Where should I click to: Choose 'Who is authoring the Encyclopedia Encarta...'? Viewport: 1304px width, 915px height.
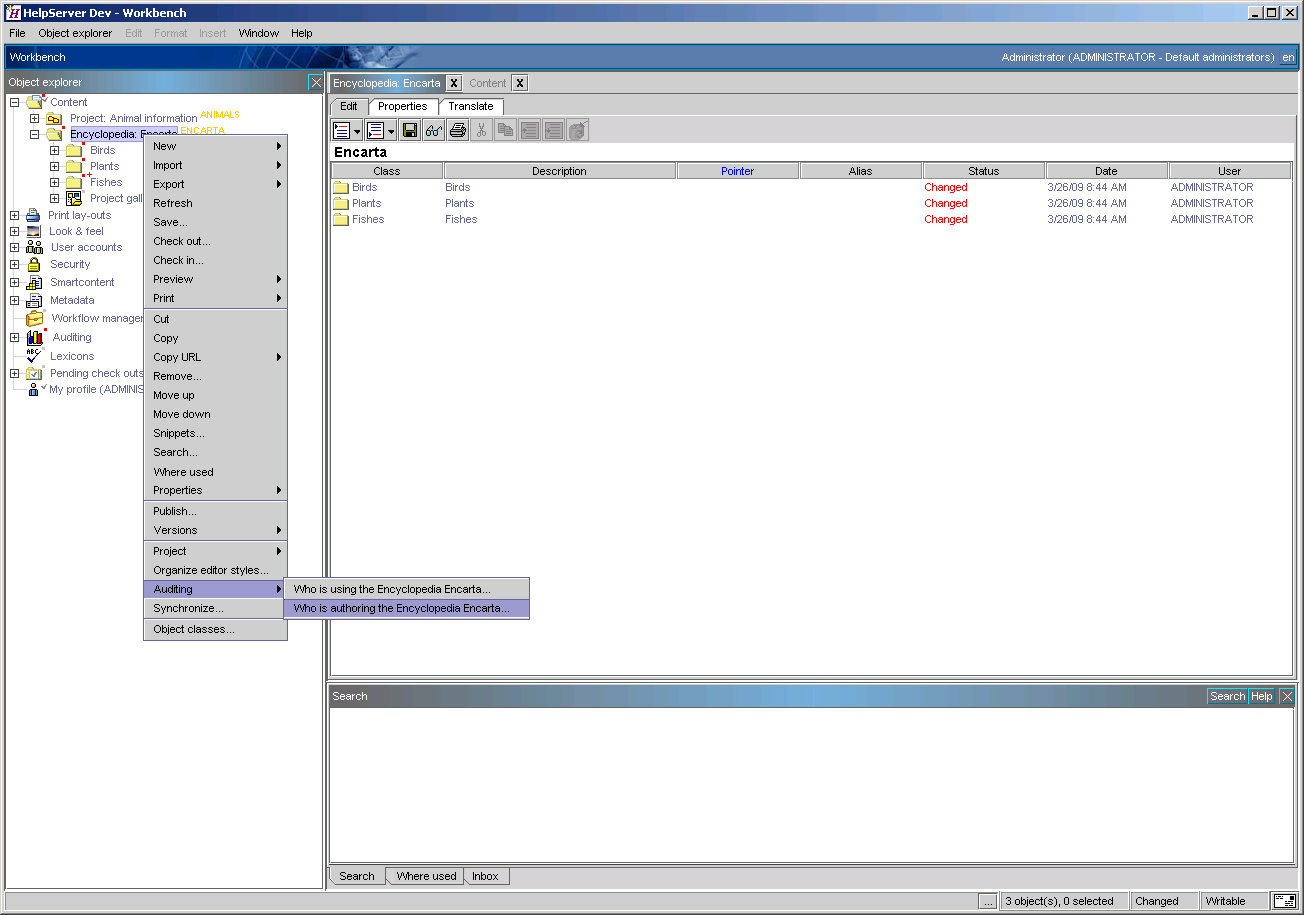coord(406,608)
